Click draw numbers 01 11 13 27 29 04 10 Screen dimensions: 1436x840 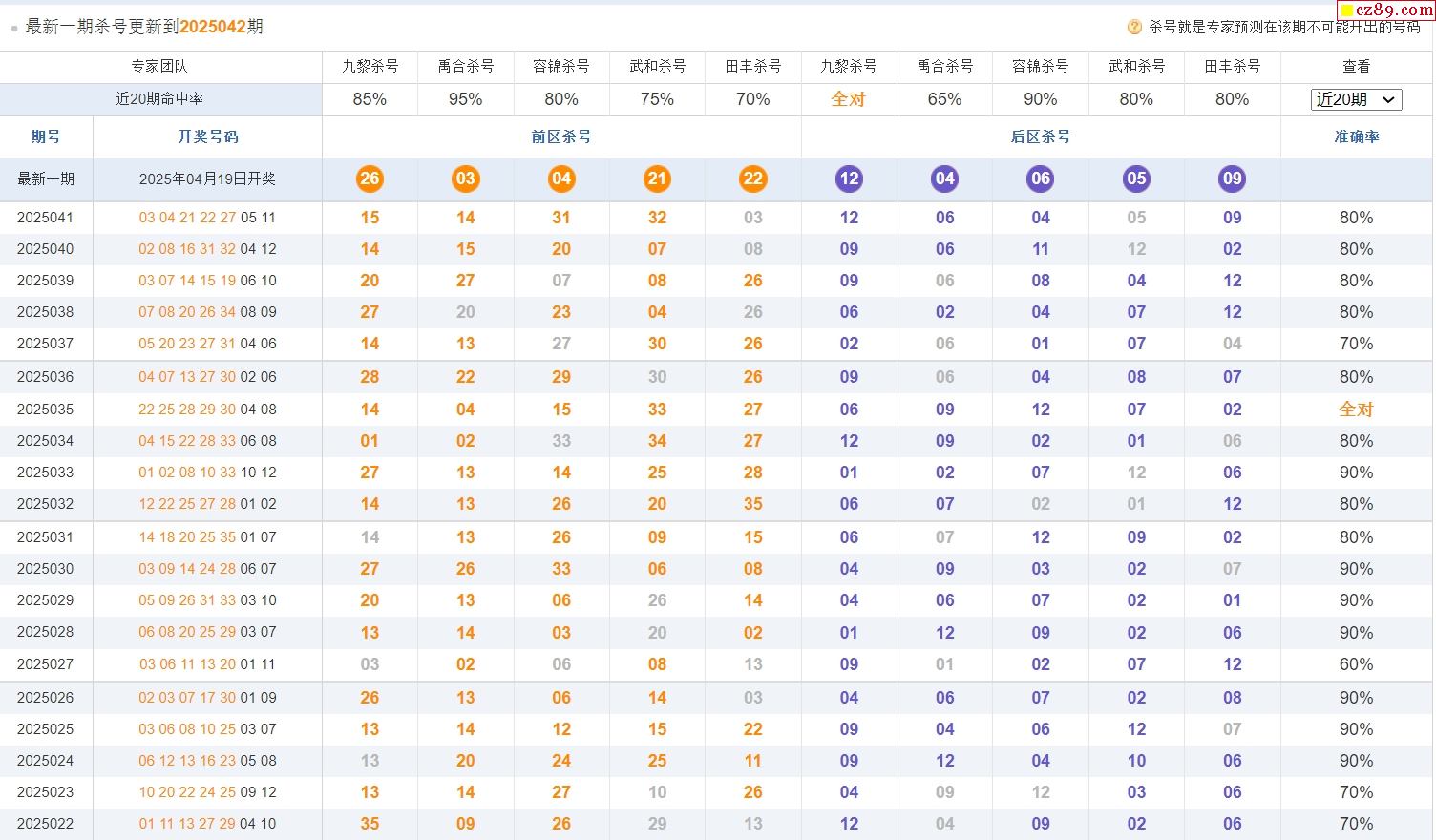pyautogui.click(x=207, y=824)
